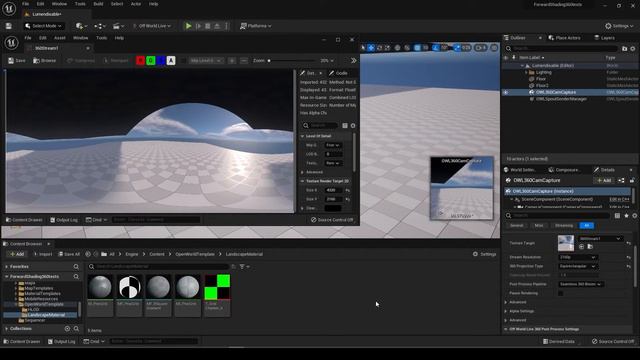Click the Add component button in Details
Screen dimensions: 640x360
coord(604,180)
